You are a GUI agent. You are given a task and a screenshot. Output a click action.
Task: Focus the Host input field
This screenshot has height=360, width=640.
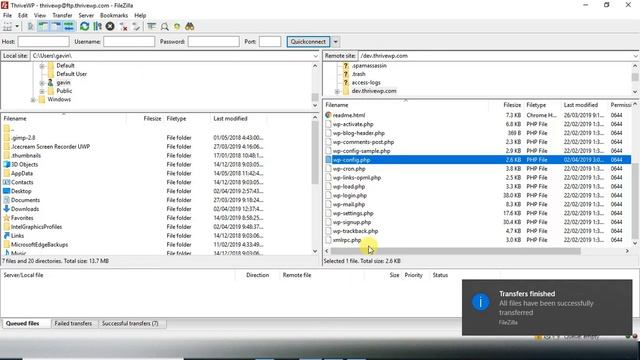click(43, 42)
